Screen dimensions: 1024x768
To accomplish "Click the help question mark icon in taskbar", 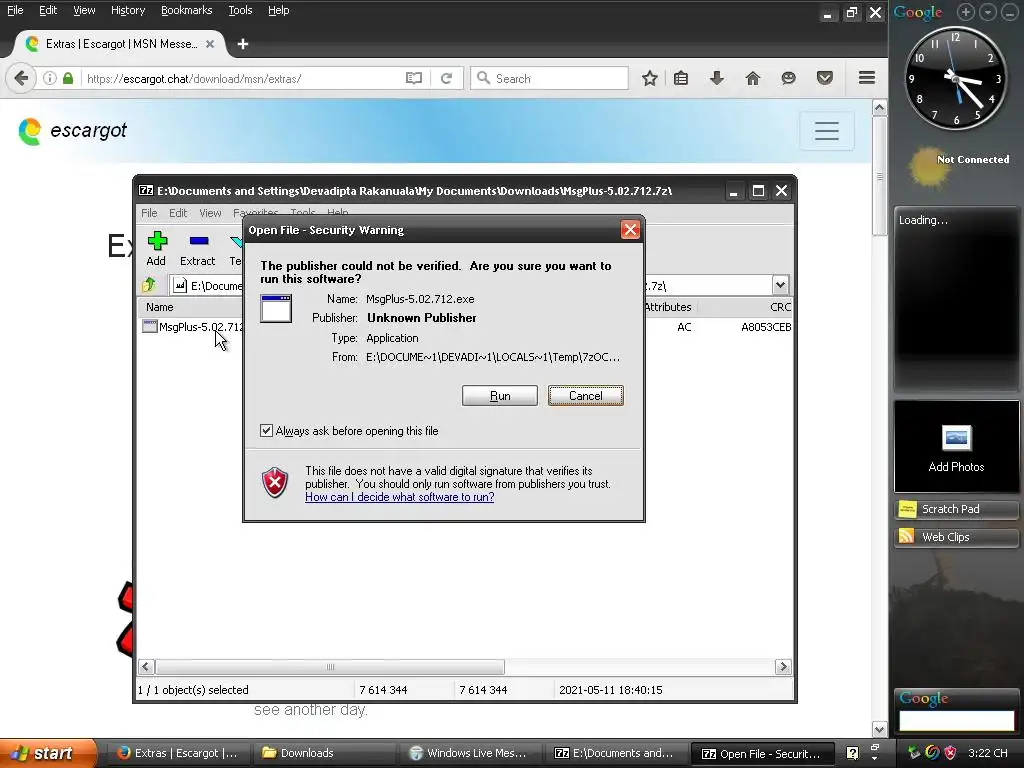I will (852, 753).
